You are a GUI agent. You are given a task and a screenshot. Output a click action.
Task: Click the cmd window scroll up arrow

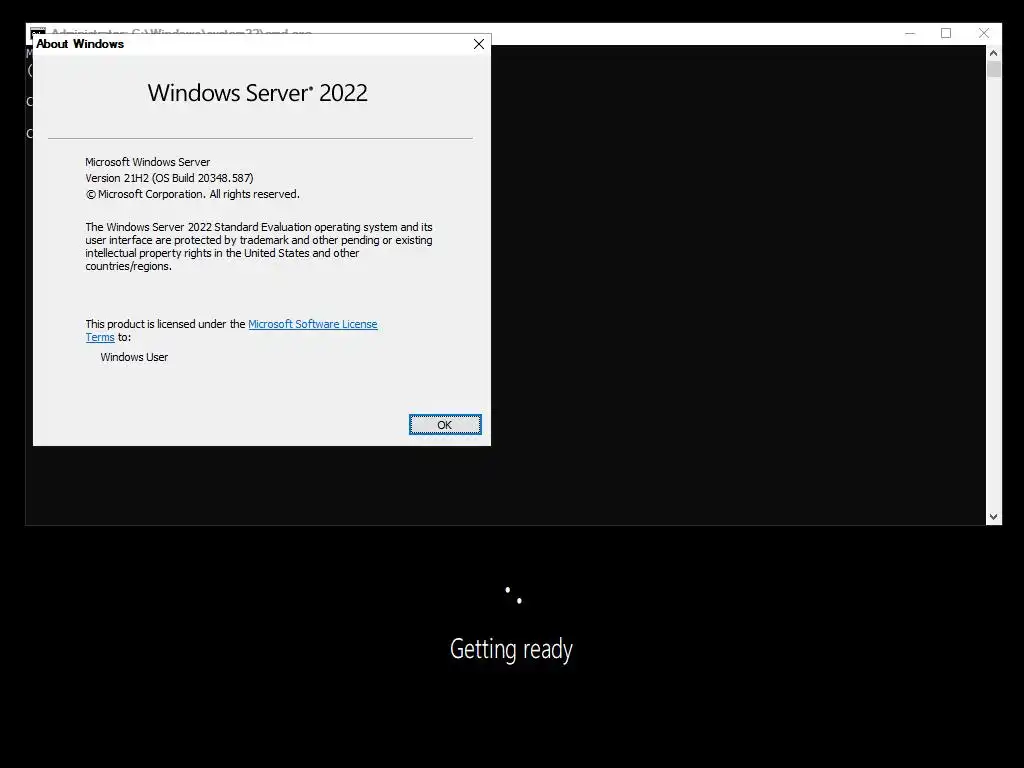point(993,53)
